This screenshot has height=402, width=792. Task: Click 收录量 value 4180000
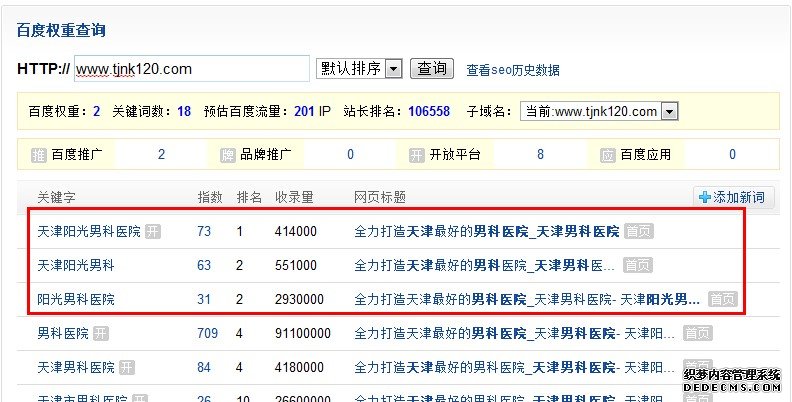300,367
